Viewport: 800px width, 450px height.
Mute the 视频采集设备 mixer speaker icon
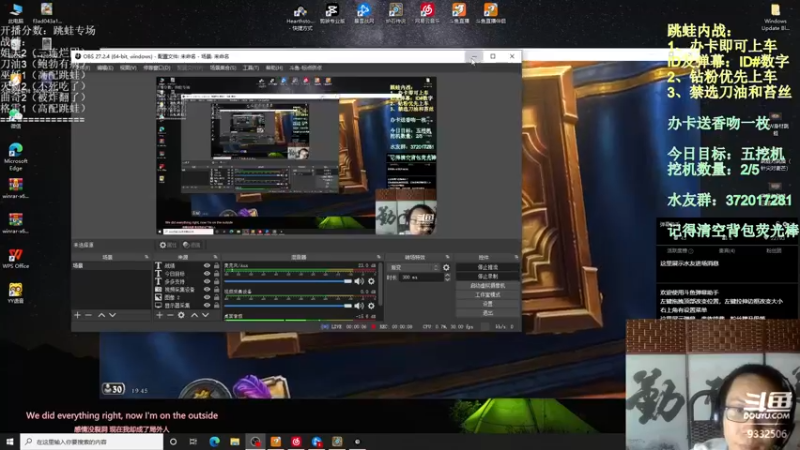359,306
